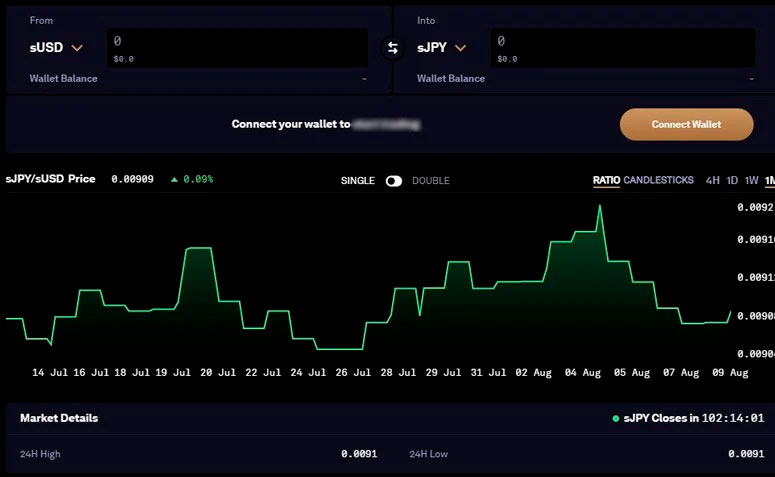This screenshot has width=775, height=477.
Task: Select the SINGLE chart mode label
Action: (357, 181)
